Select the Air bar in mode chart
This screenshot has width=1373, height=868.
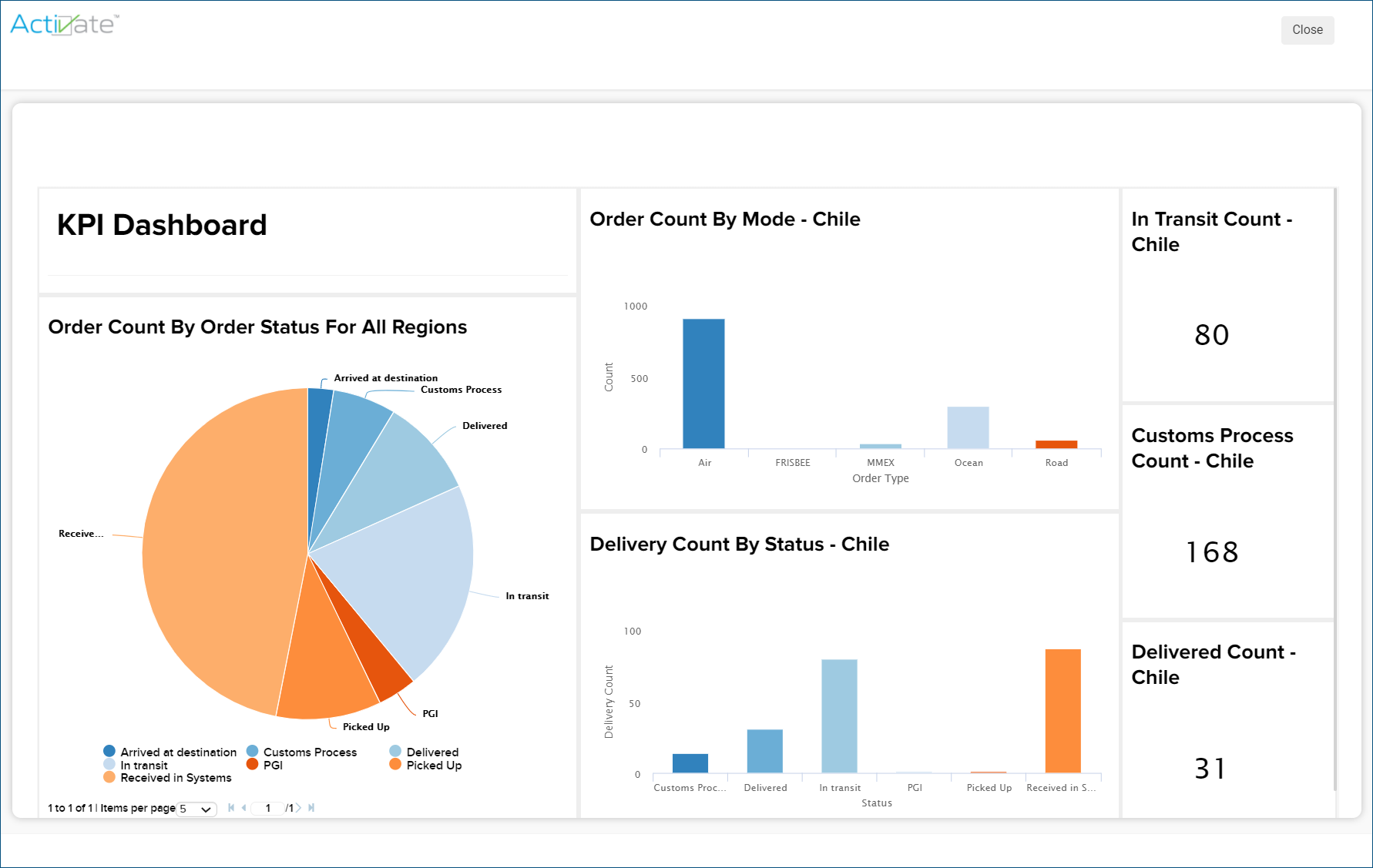coord(703,384)
